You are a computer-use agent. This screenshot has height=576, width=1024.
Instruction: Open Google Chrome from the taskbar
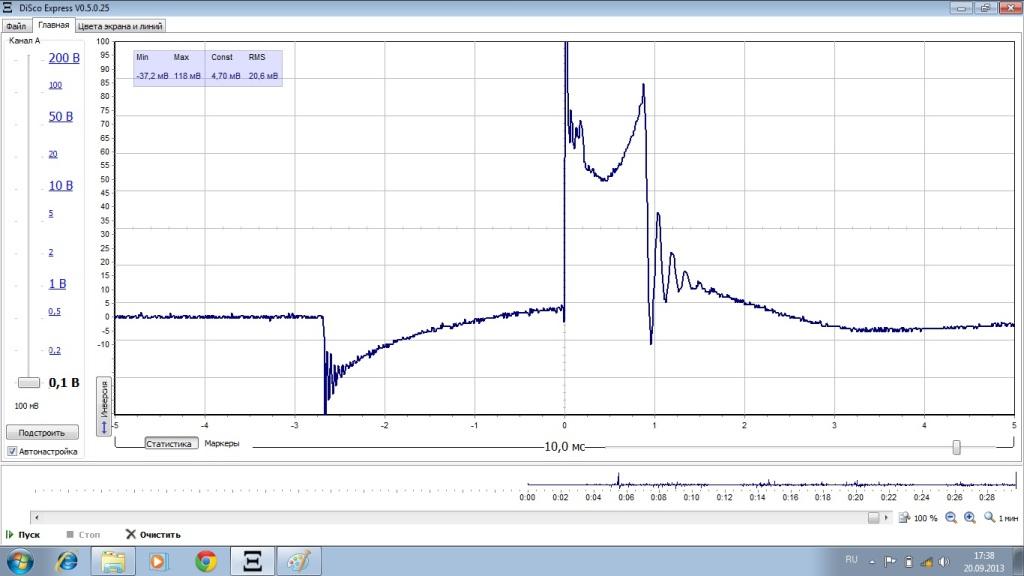point(206,561)
